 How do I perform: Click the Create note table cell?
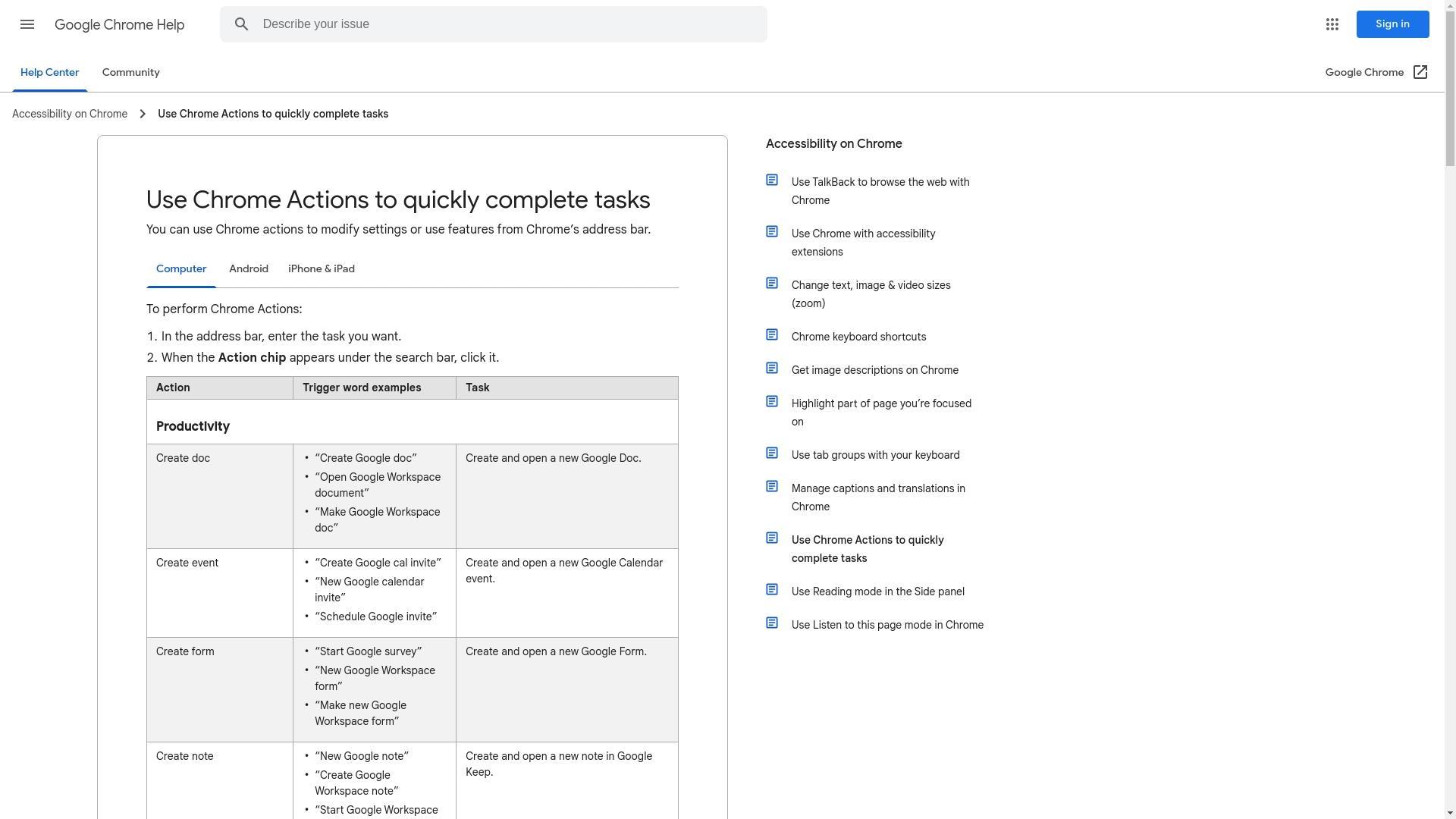click(220, 781)
